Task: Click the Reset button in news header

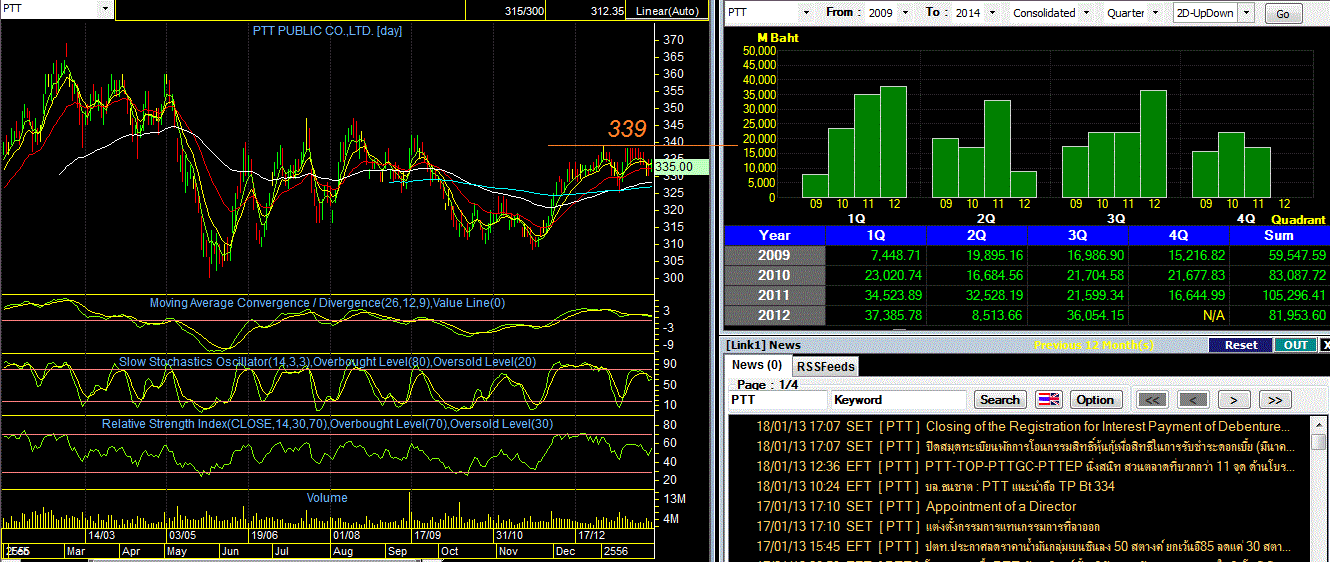Action: coord(1240,345)
